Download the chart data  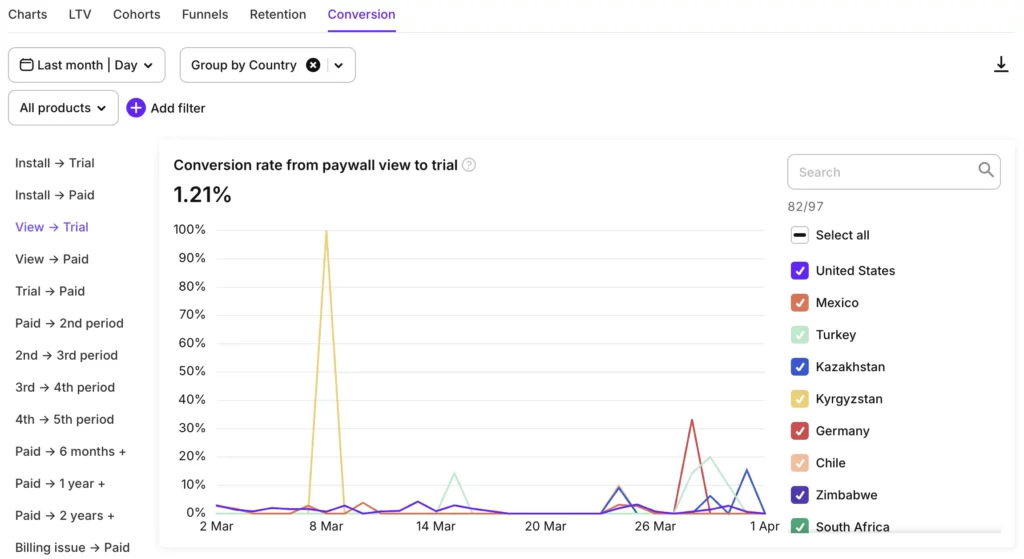1000,64
